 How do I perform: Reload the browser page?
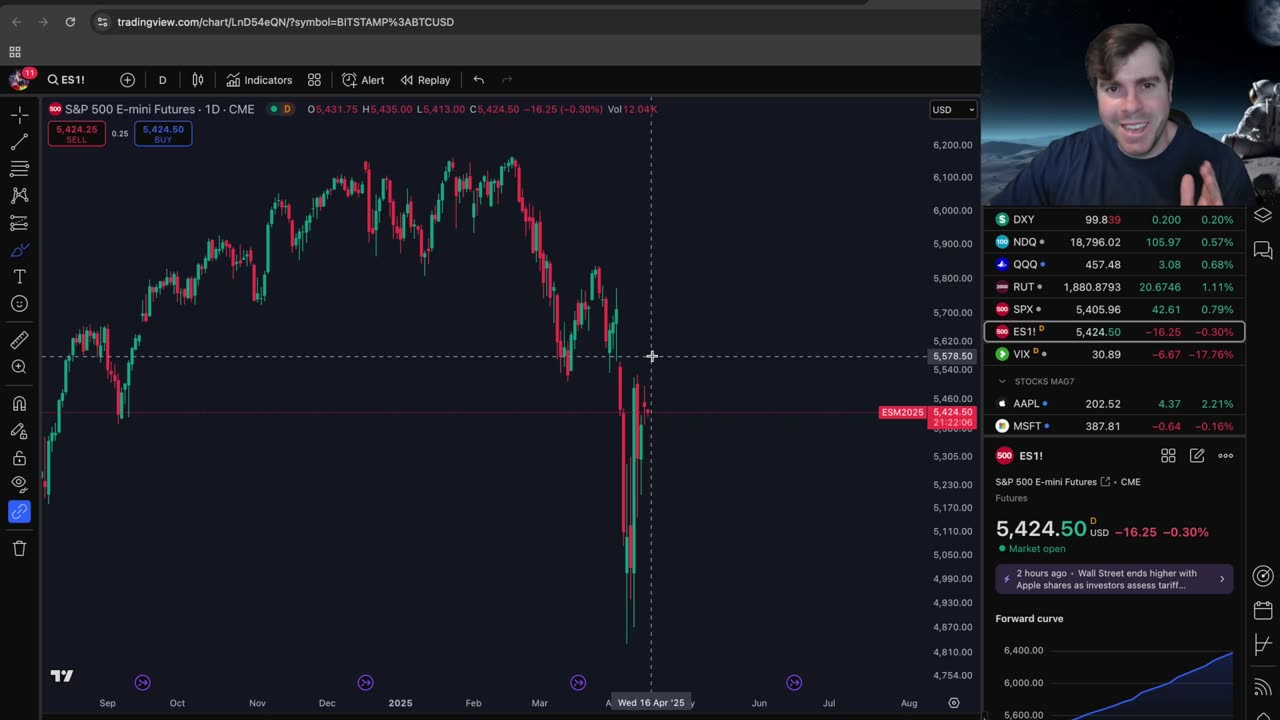[70, 22]
